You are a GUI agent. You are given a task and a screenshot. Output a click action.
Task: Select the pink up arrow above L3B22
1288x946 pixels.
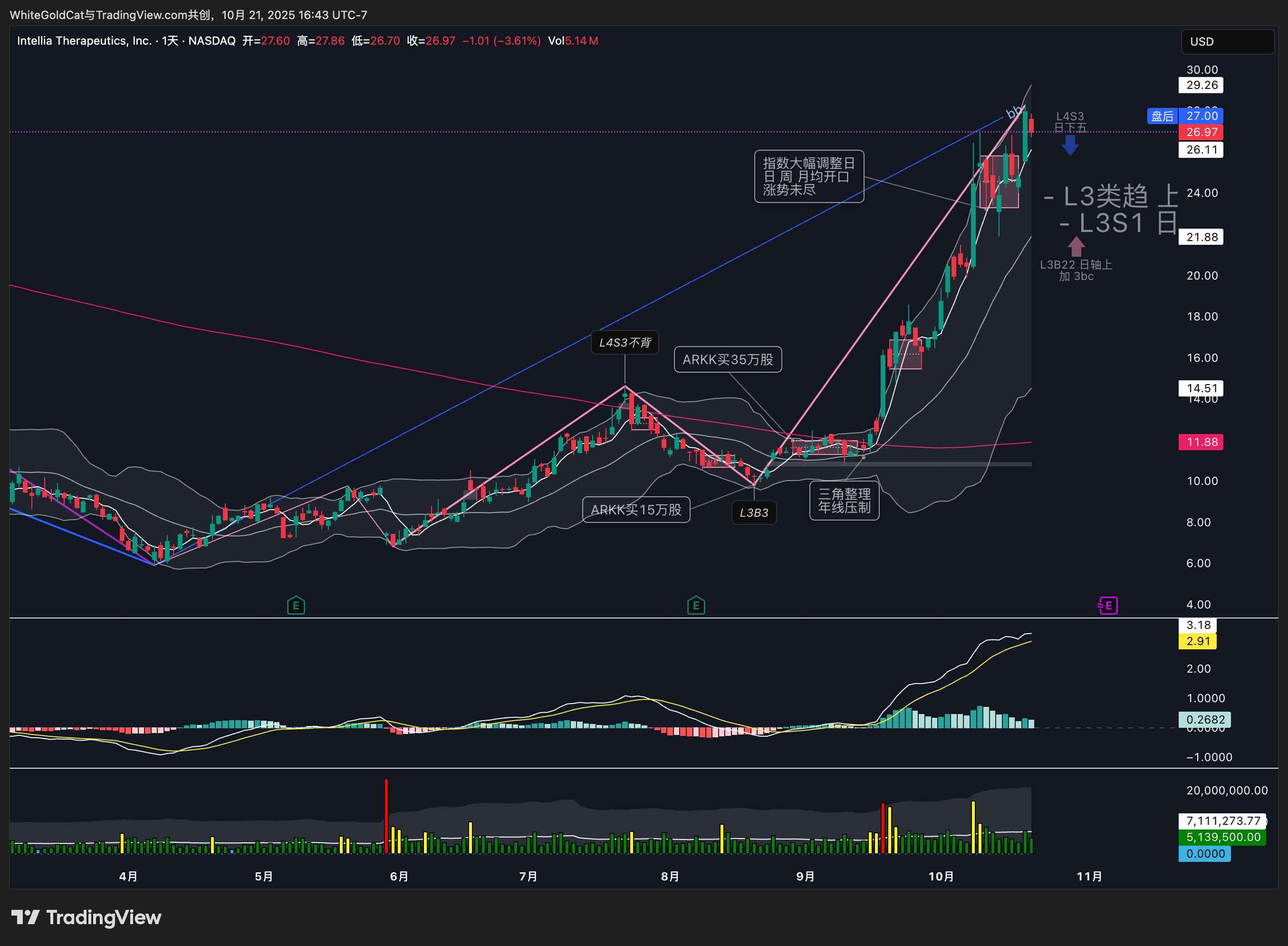tap(1076, 246)
